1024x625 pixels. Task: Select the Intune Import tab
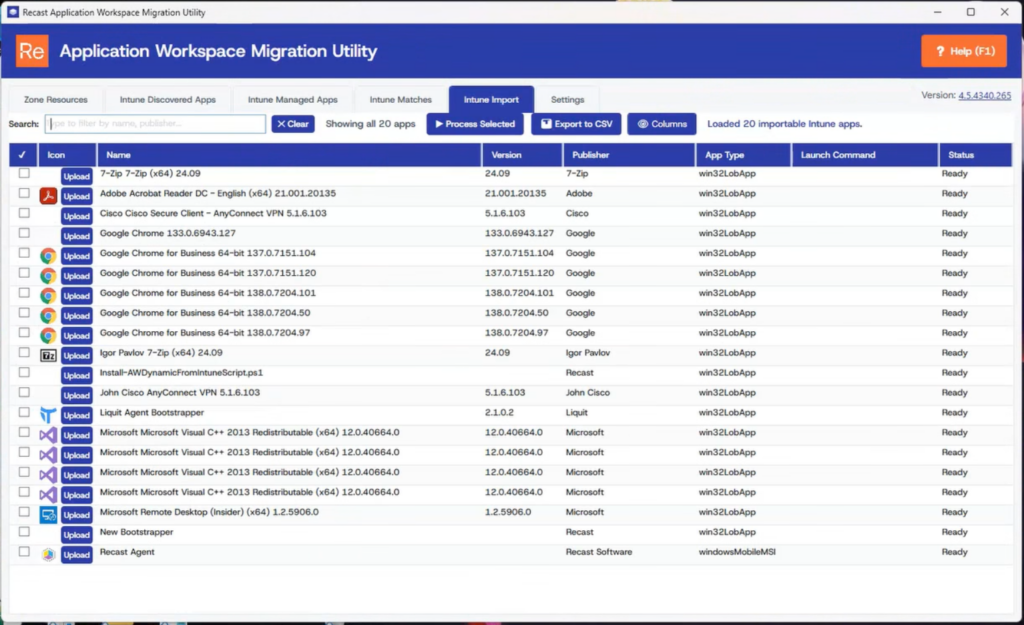point(491,99)
